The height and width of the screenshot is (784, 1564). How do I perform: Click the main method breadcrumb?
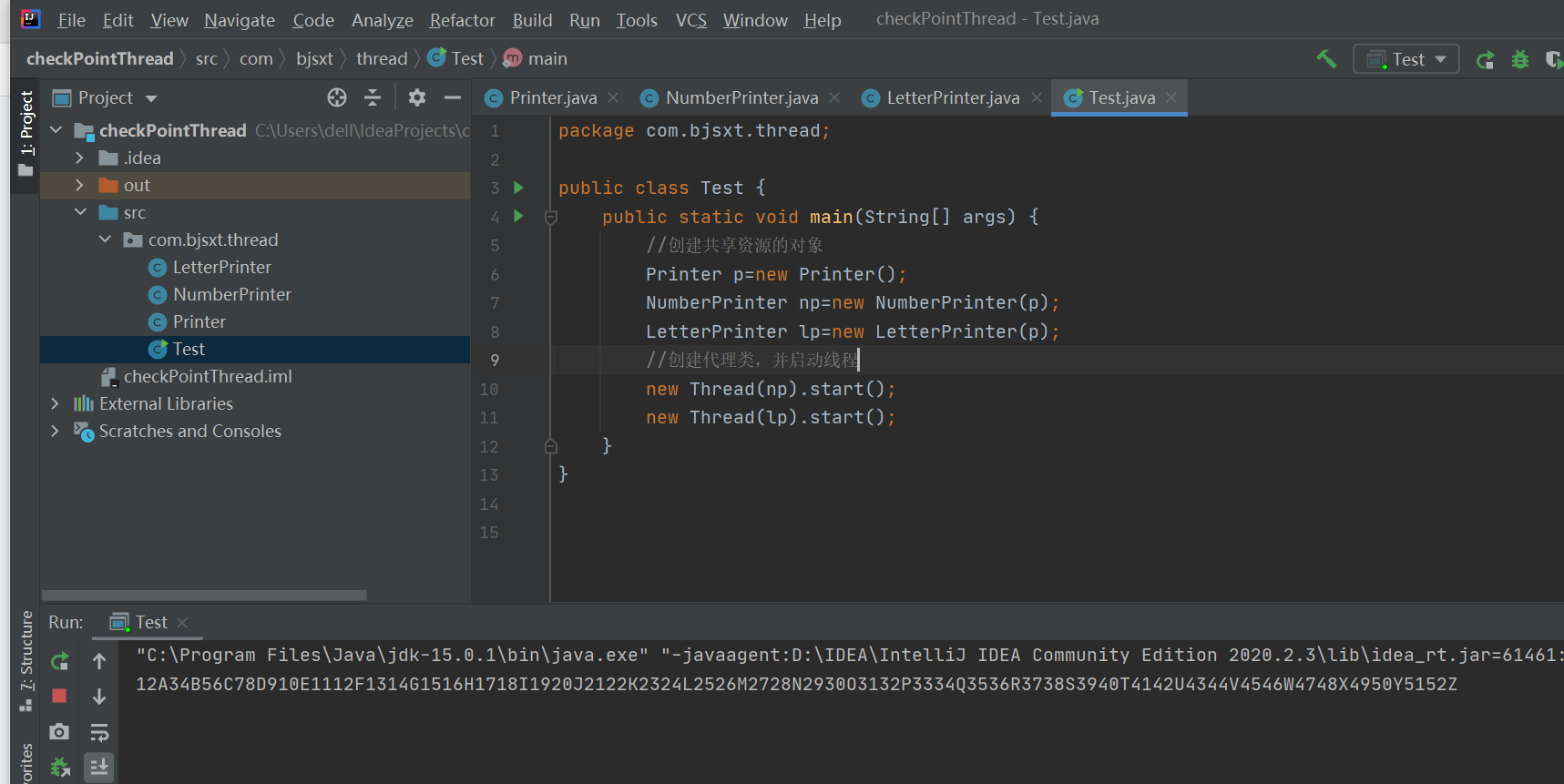pos(536,59)
